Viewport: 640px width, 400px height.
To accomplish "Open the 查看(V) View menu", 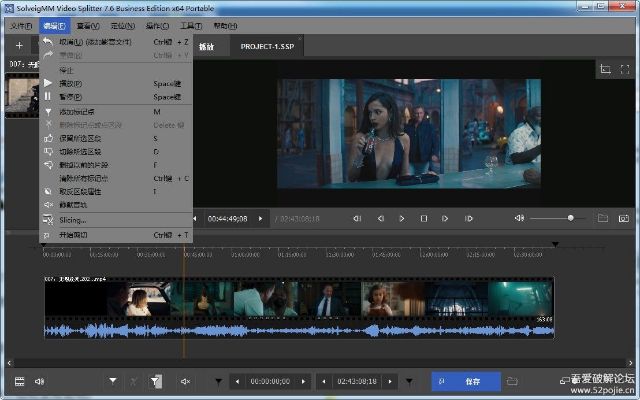I will point(88,26).
